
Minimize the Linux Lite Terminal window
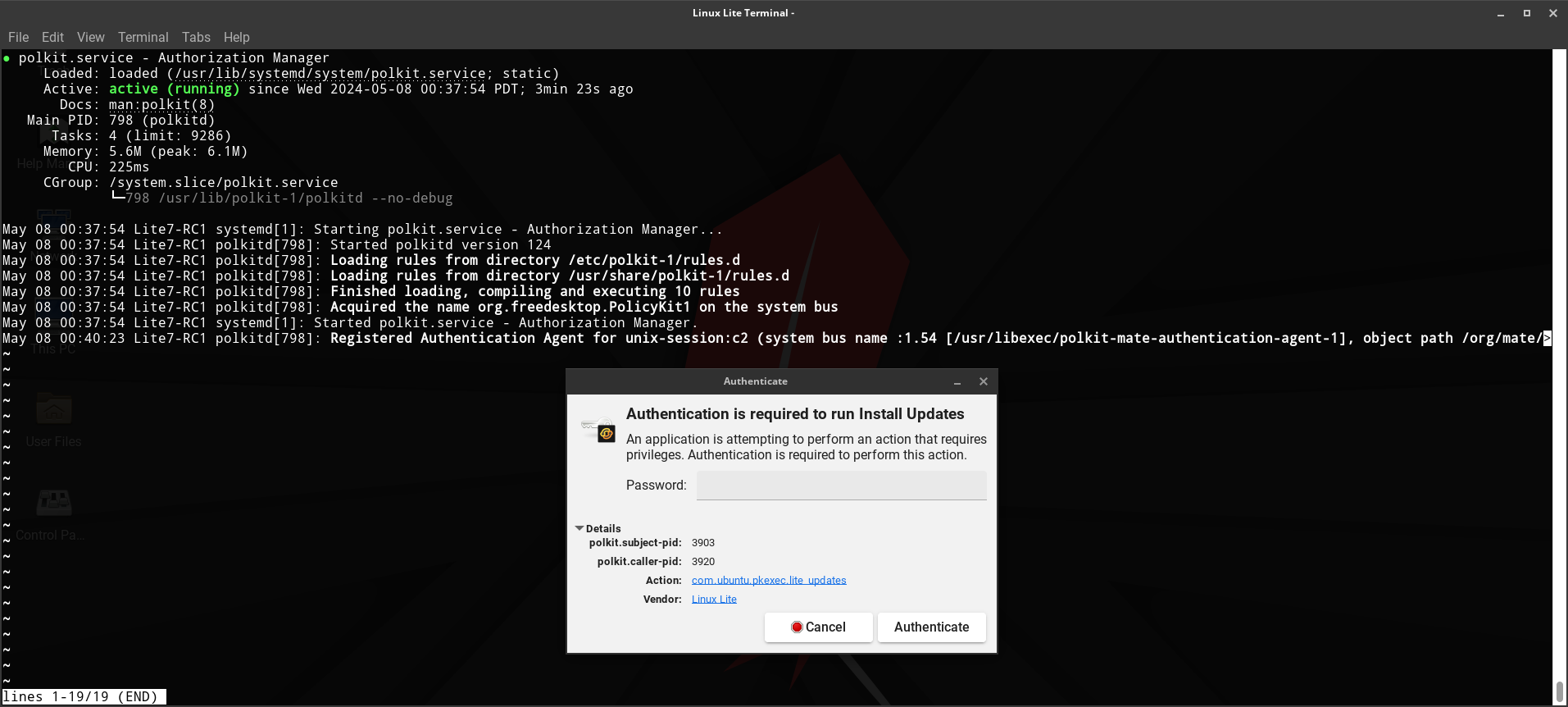(1501, 13)
